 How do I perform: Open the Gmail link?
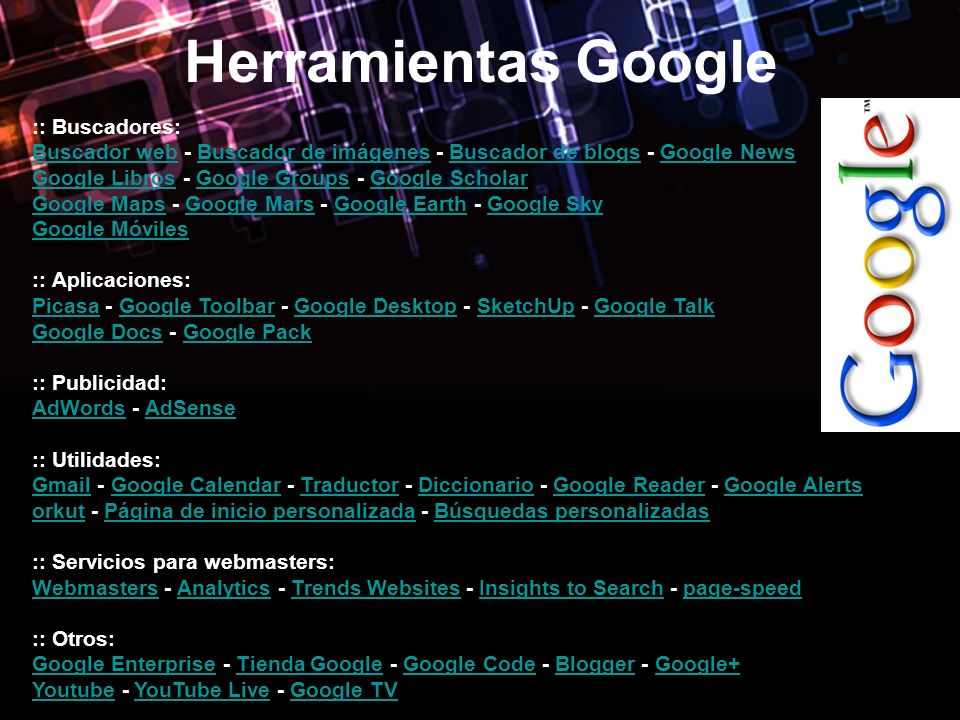[61, 485]
